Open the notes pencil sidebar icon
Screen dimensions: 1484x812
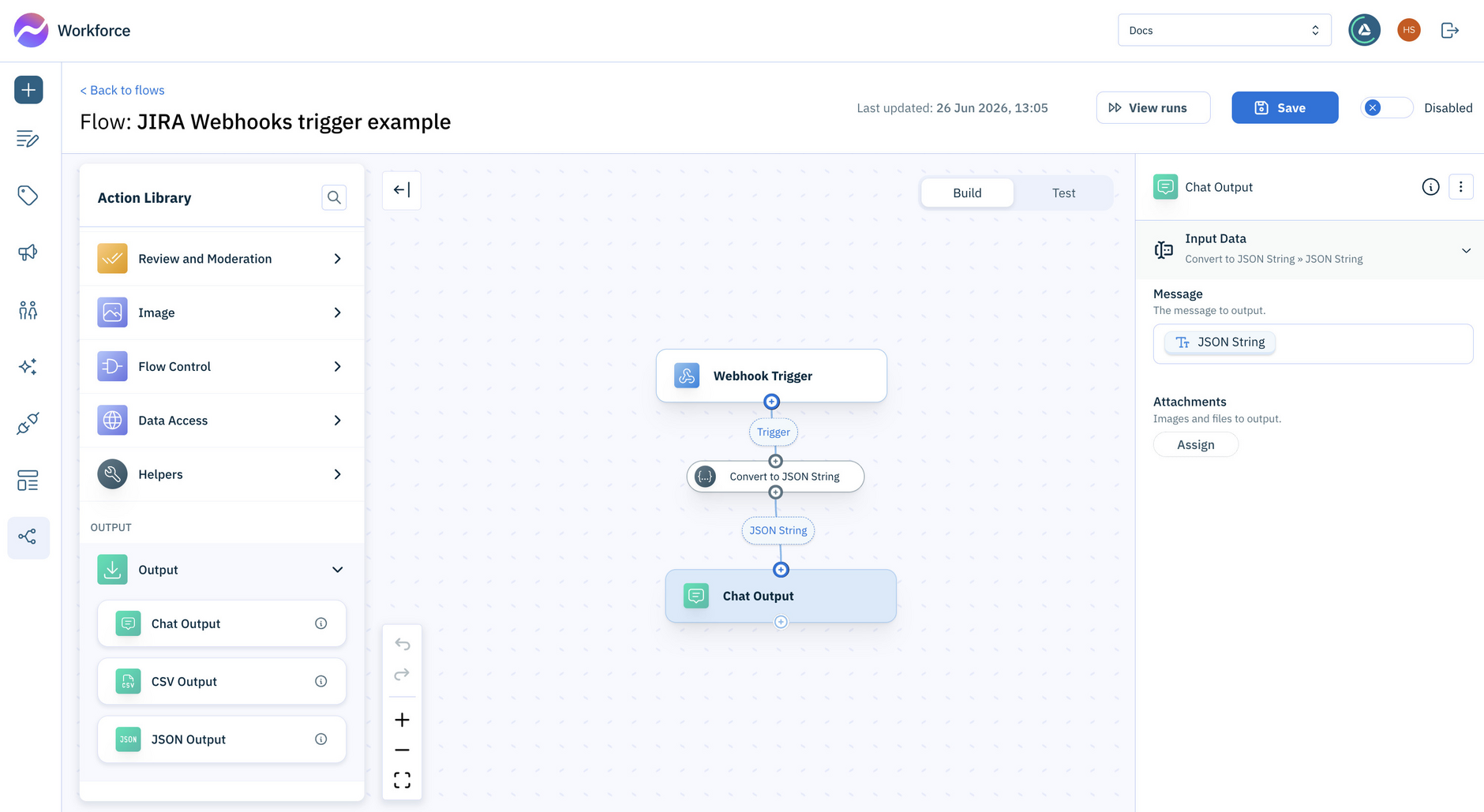point(28,139)
